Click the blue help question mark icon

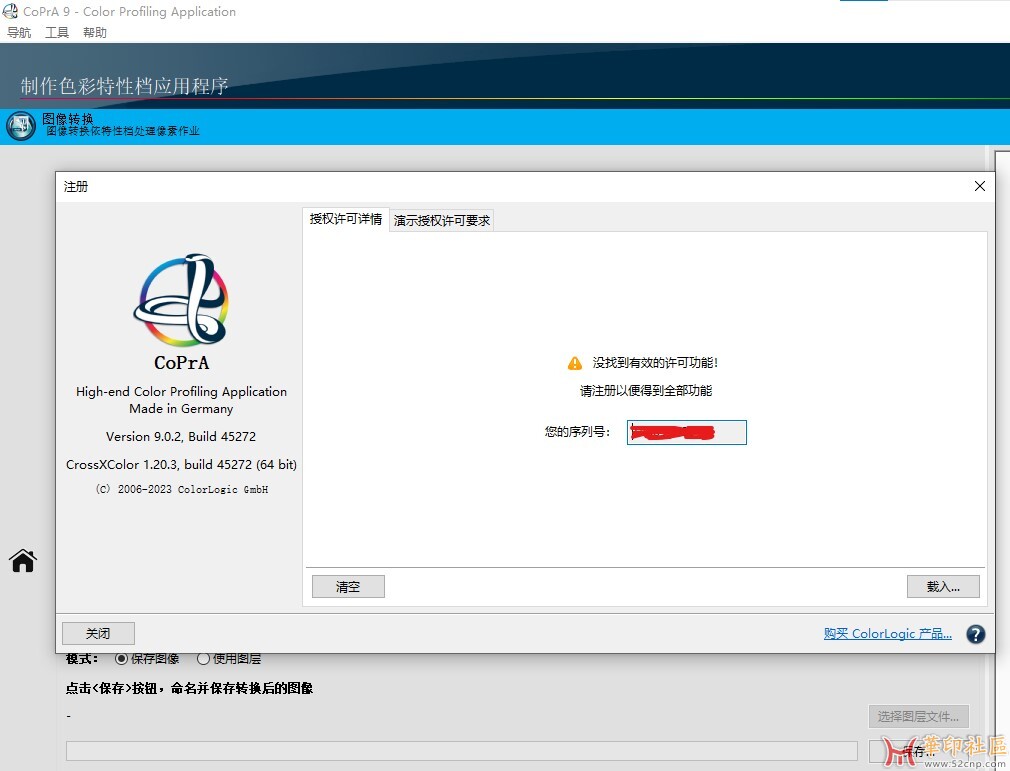(975, 634)
